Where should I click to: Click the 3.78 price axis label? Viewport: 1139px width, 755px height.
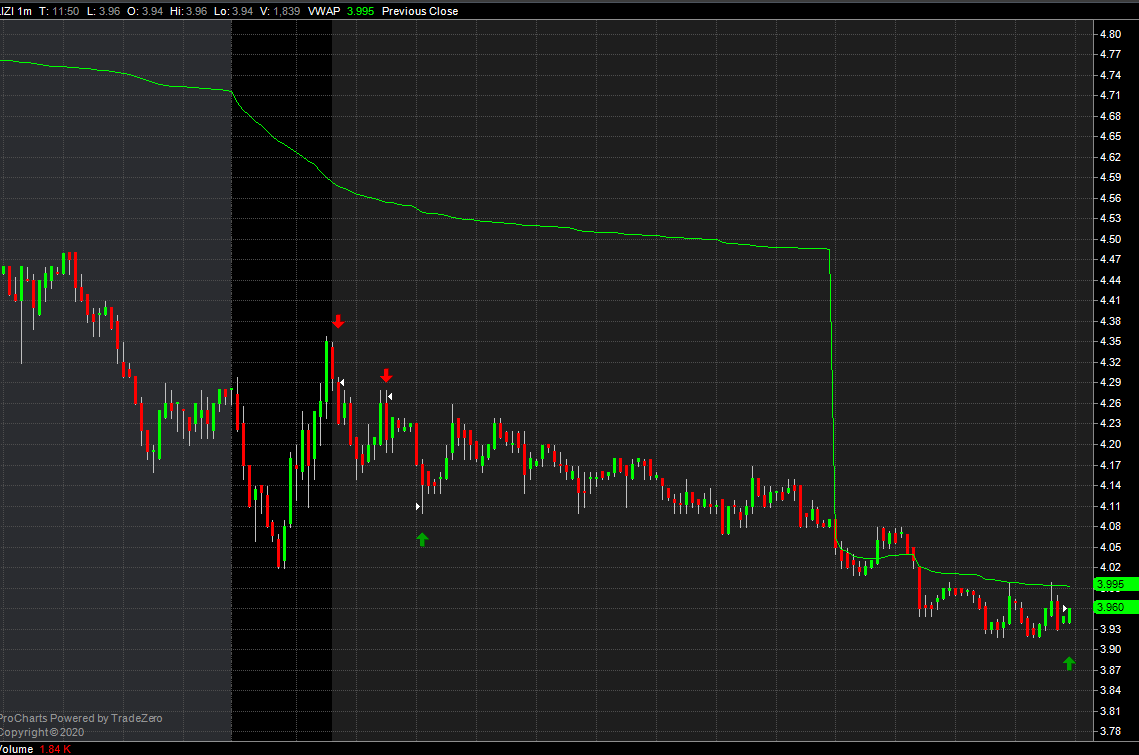tap(1110, 732)
